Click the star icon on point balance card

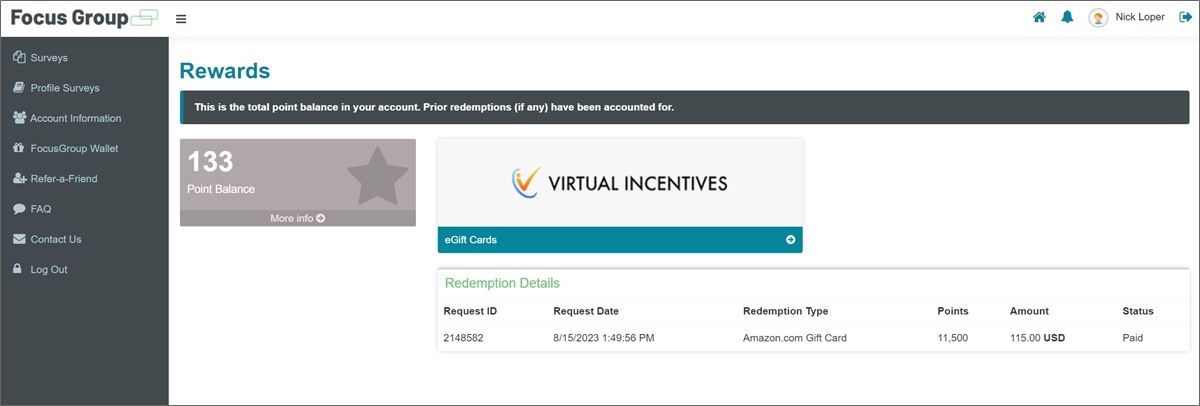click(378, 176)
